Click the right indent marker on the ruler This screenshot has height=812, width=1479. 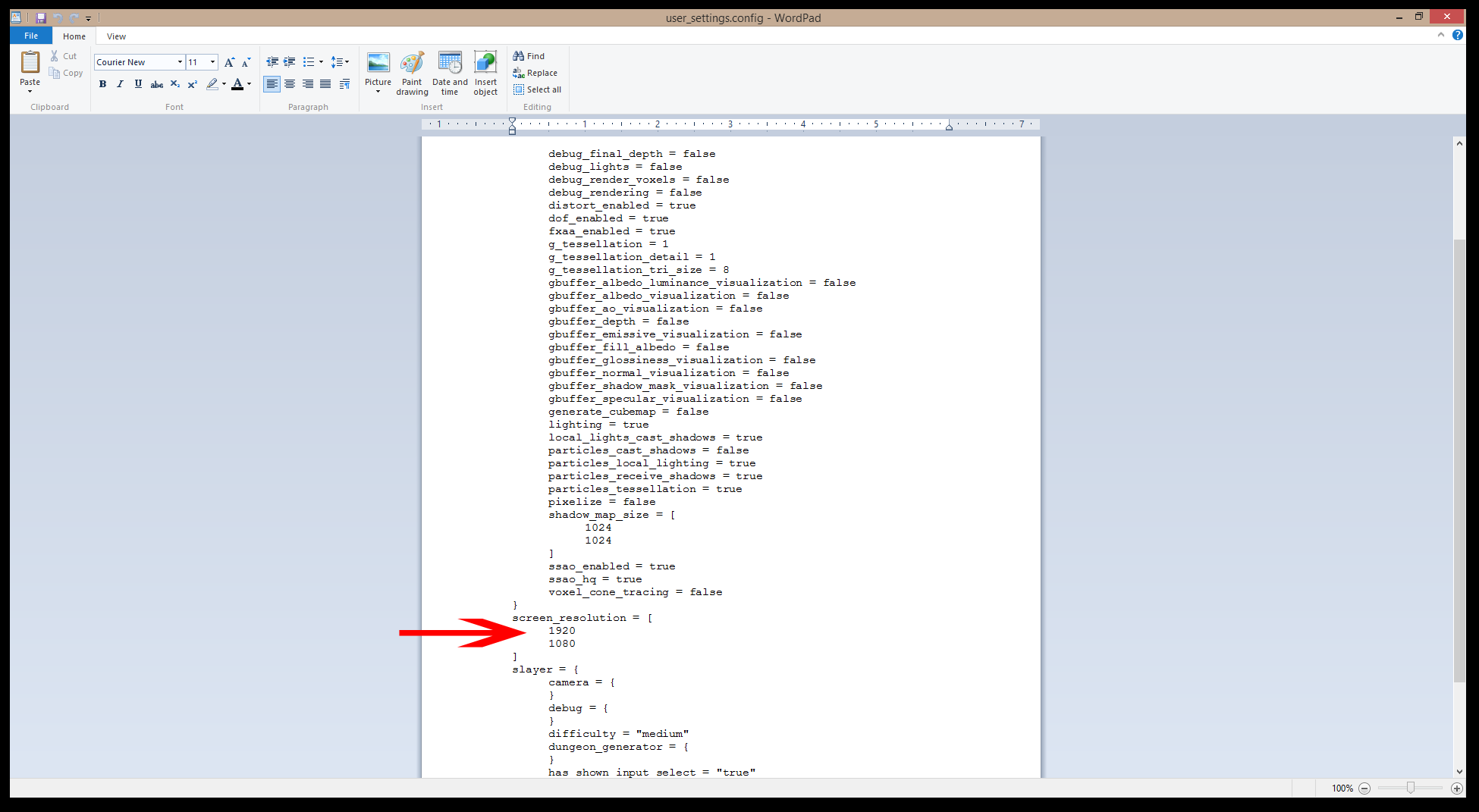(949, 127)
